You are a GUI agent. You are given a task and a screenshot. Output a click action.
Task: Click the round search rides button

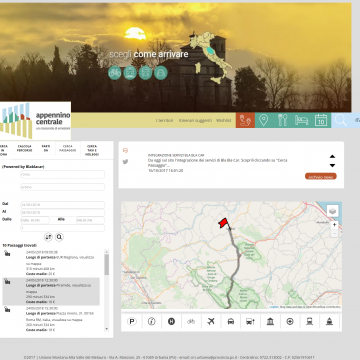[x=59, y=237]
